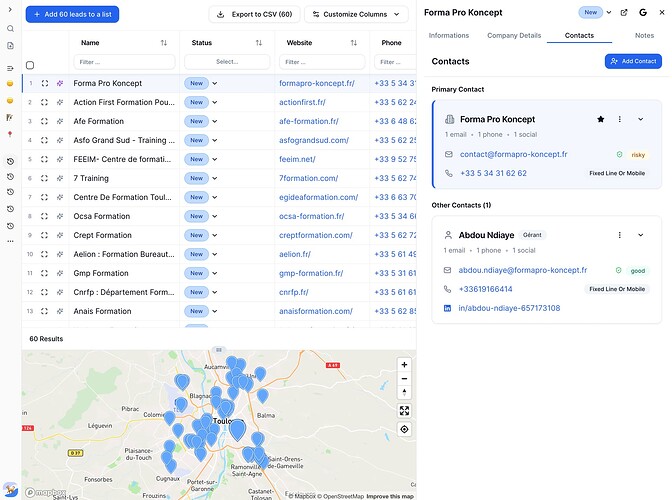Click enrich icon for 7 Training row
The image size is (672, 500).
tap(60, 178)
